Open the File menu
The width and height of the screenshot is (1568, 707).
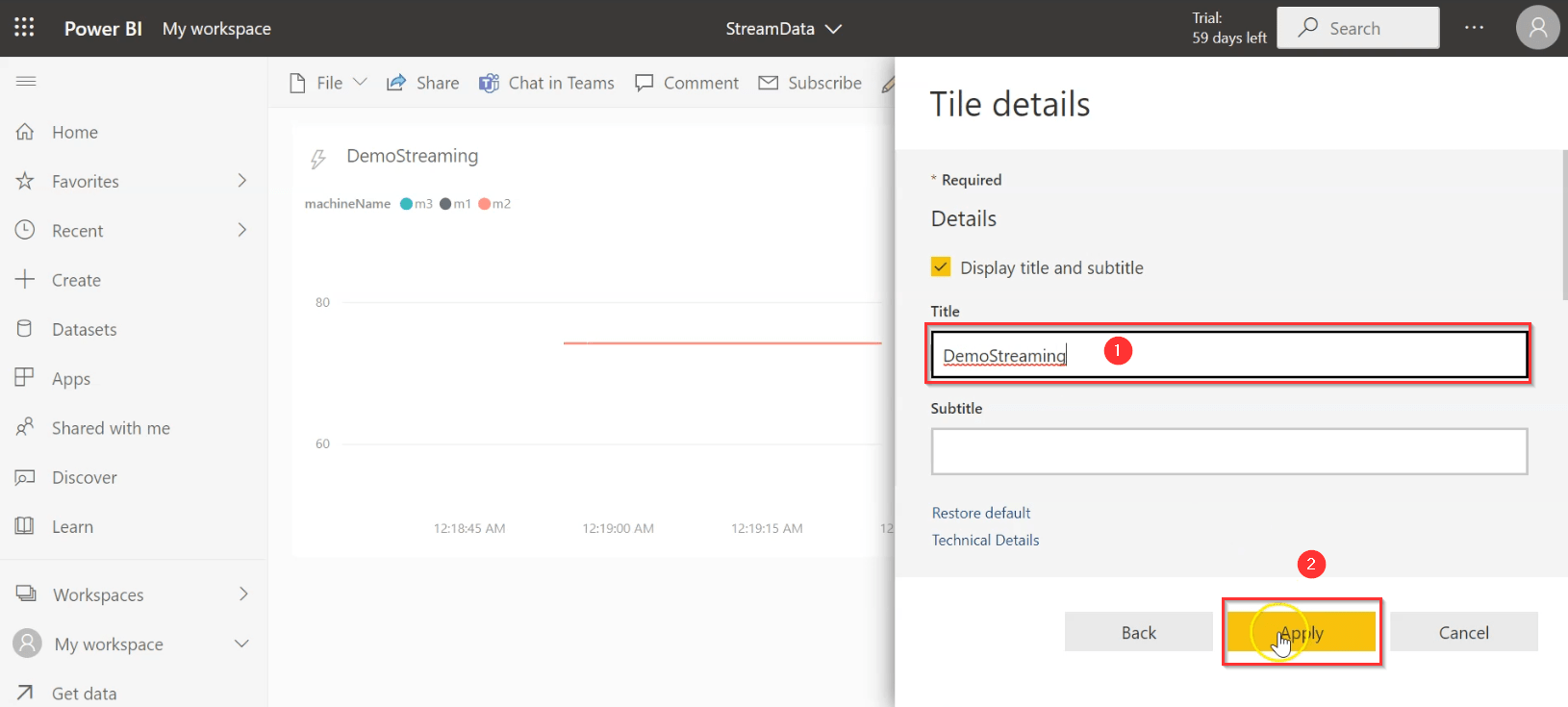(328, 84)
